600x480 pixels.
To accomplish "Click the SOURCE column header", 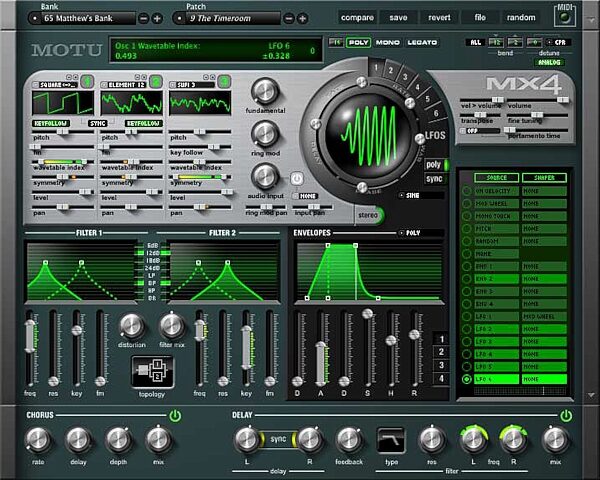I will [x=496, y=178].
